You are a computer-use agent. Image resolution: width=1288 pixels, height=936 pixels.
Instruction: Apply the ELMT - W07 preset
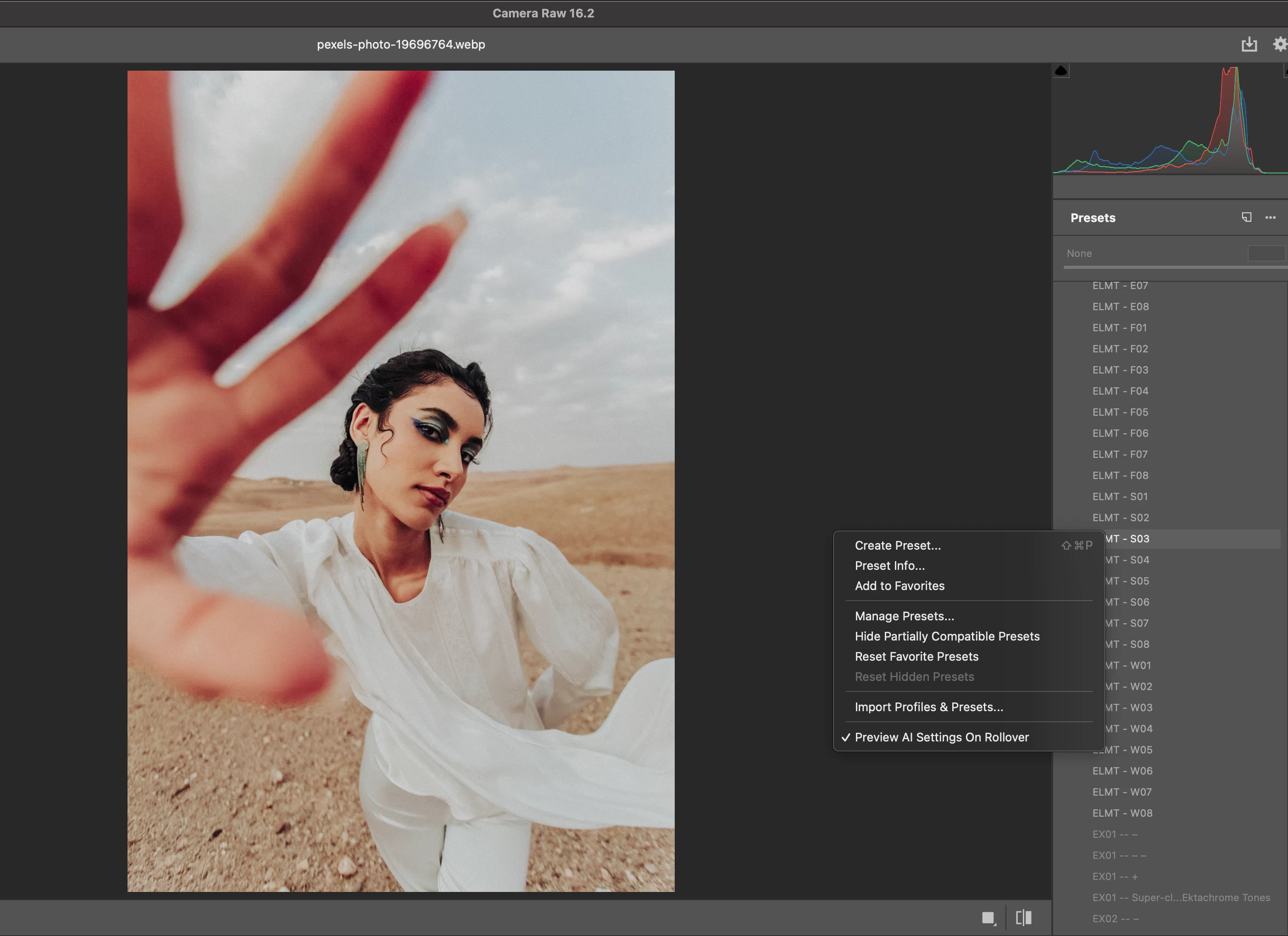(x=1121, y=792)
